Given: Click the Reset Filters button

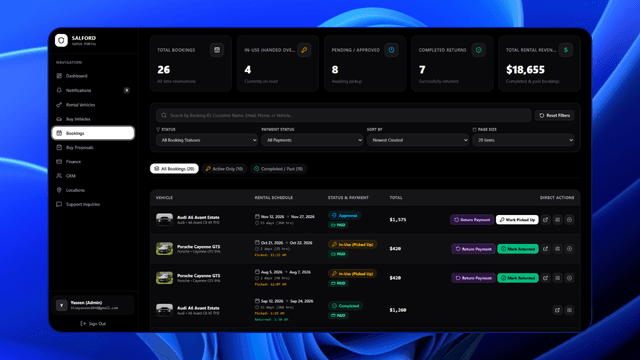Looking at the screenshot, I should point(555,116).
